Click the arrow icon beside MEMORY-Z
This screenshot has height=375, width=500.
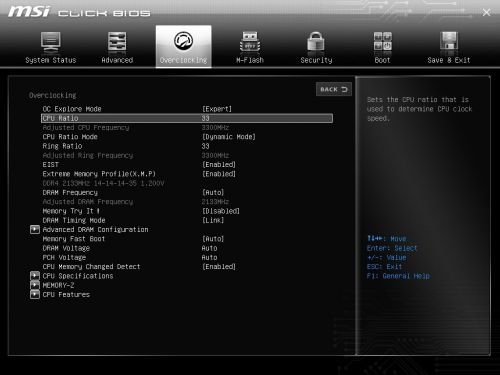click(35, 285)
